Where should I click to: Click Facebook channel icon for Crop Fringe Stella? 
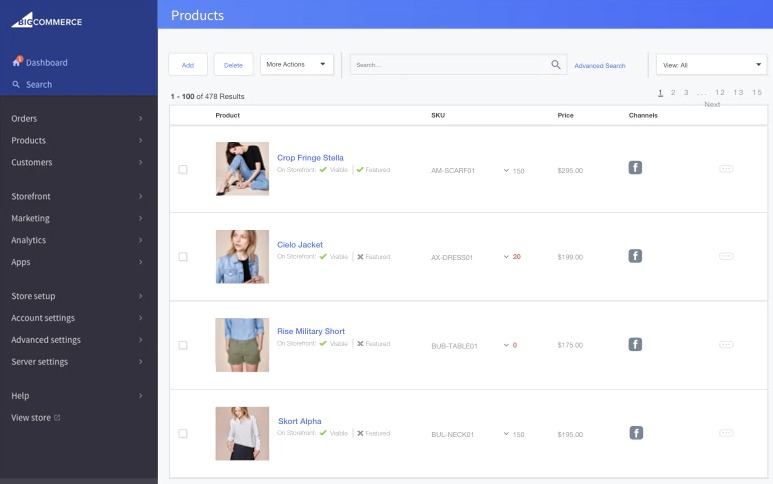634,168
